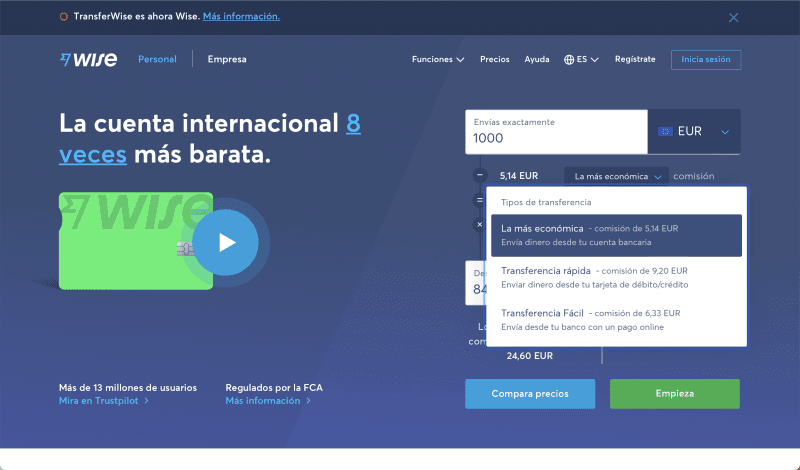Image resolution: width=800 pixels, height=470 pixels.
Task: Click the Inicia sesión button
Action: click(x=706, y=60)
